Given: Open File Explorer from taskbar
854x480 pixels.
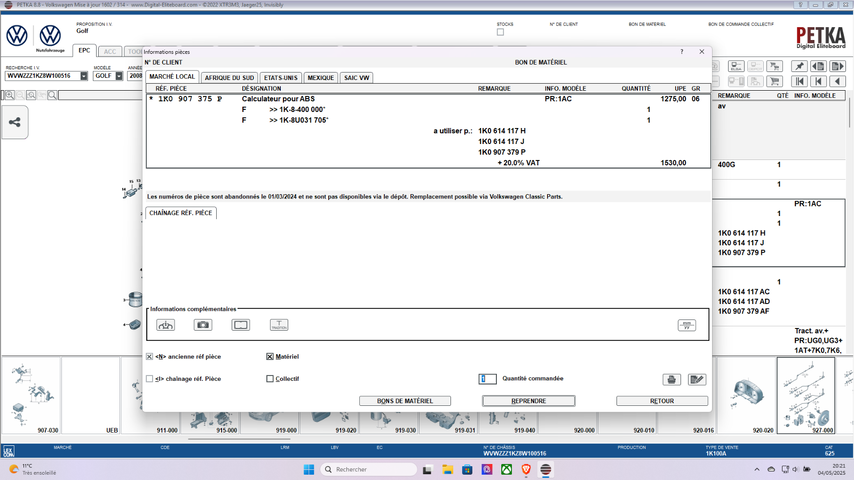Looking at the screenshot, I should 447,469.
